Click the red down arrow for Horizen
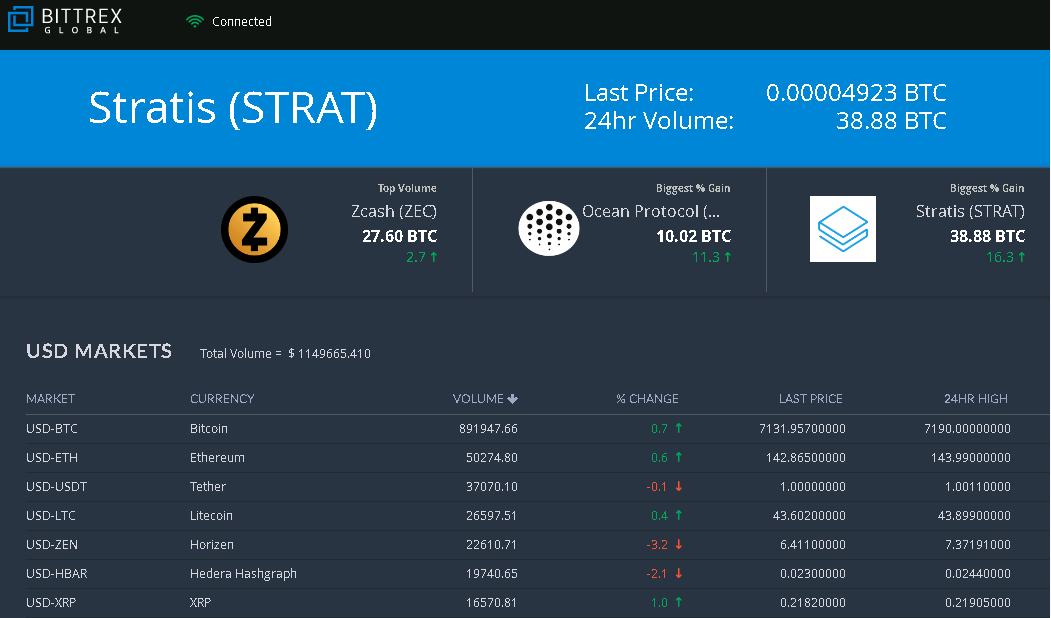The image size is (1051, 618). [x=678, y=544]
